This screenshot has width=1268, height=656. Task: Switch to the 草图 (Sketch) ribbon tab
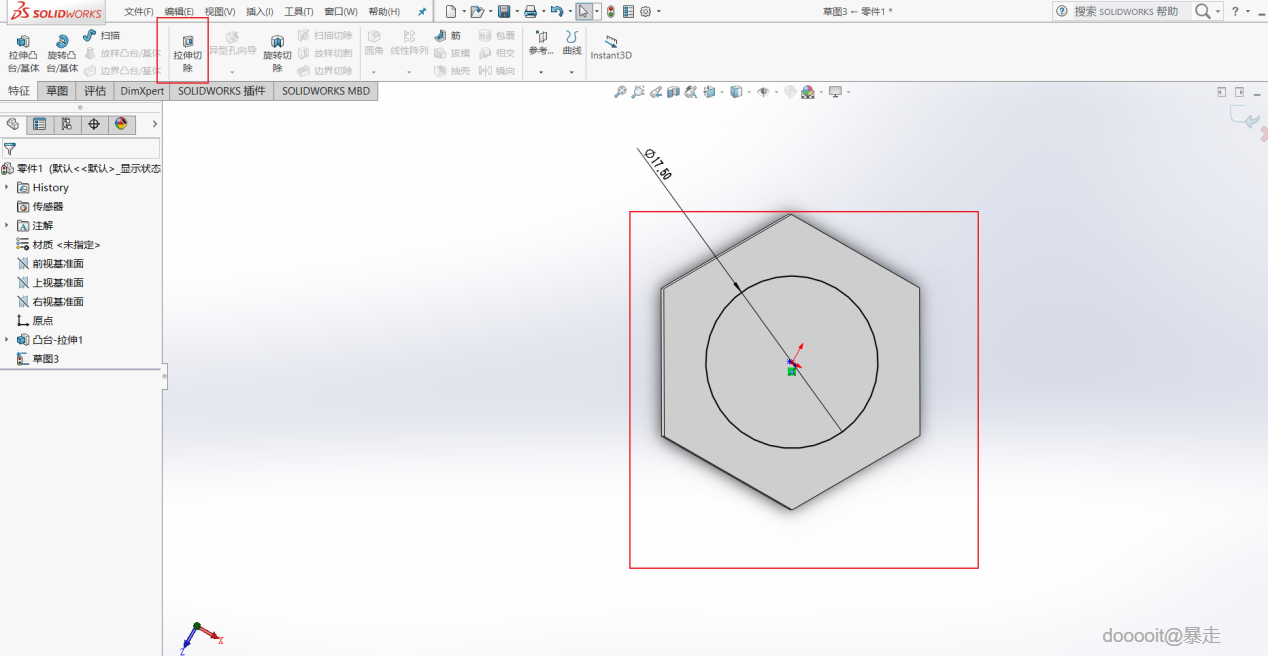tap(57, 91)
